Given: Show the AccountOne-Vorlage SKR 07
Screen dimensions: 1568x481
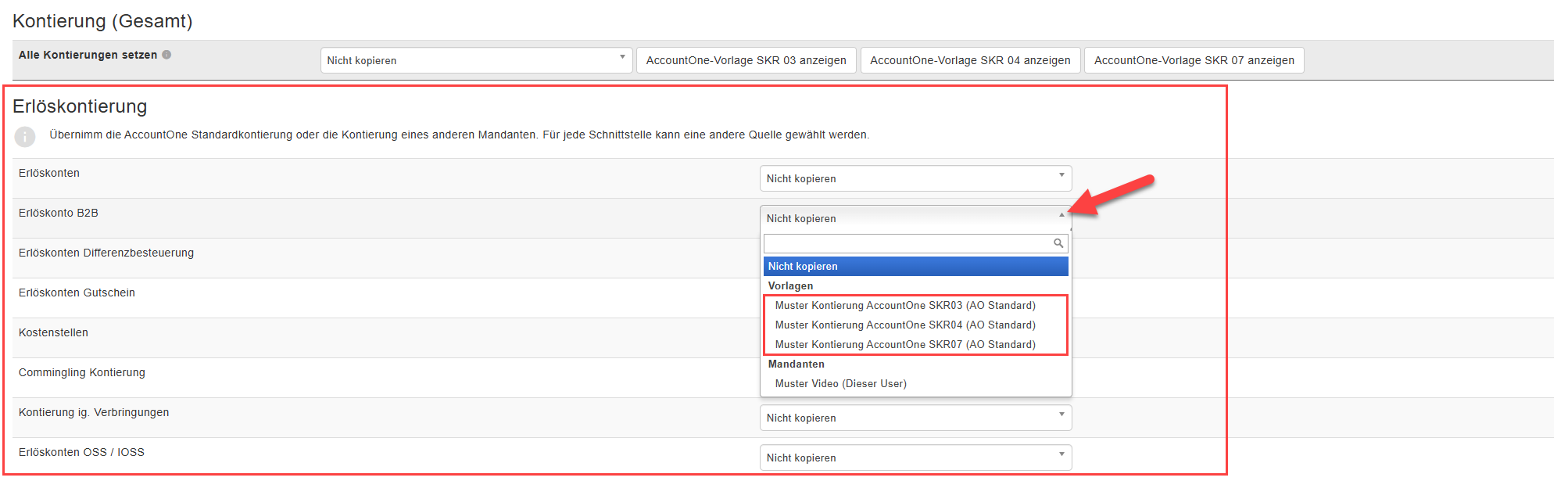Looking at the screenshot, I should (x=1194, y=60).
